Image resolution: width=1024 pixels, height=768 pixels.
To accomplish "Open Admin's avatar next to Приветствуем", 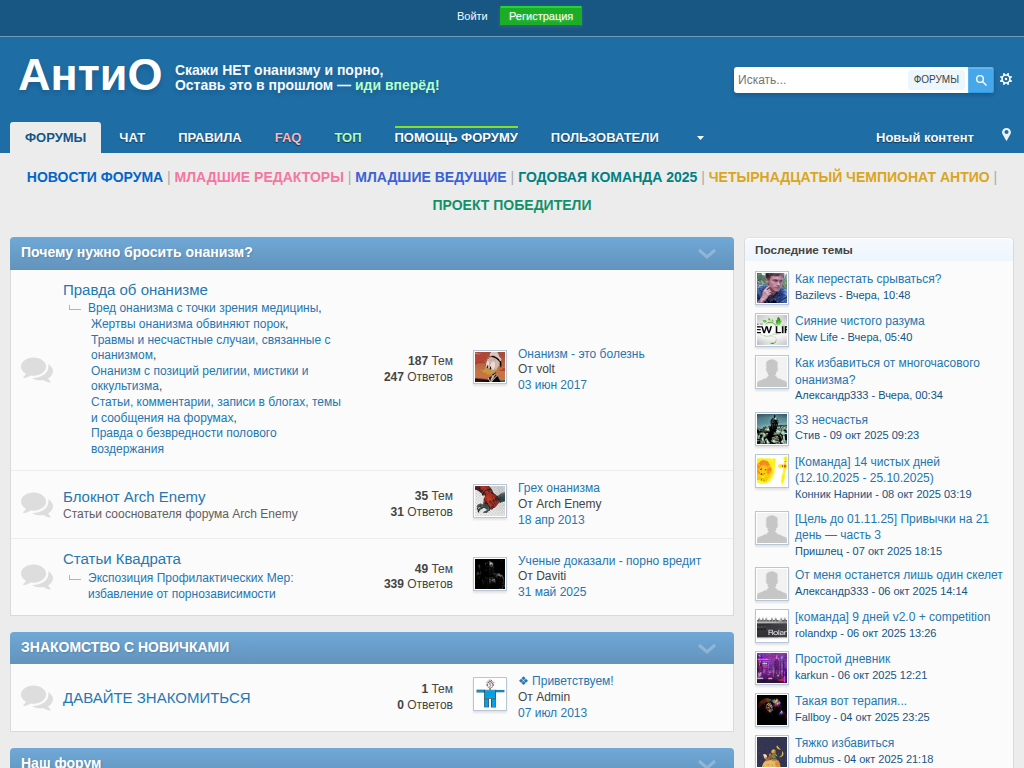I will [489, 694].
